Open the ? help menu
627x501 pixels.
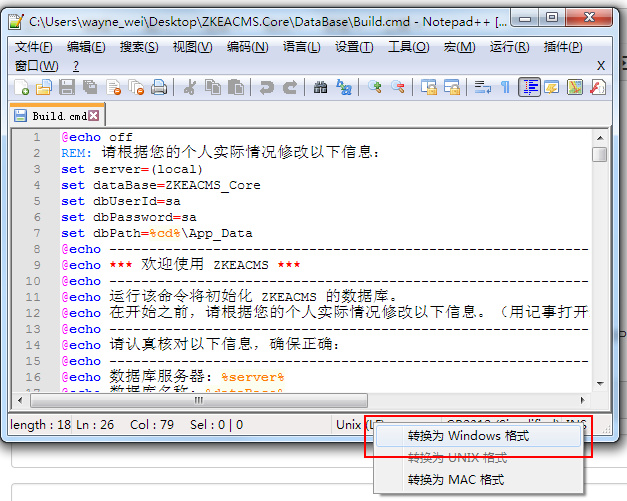pos(76,66)
